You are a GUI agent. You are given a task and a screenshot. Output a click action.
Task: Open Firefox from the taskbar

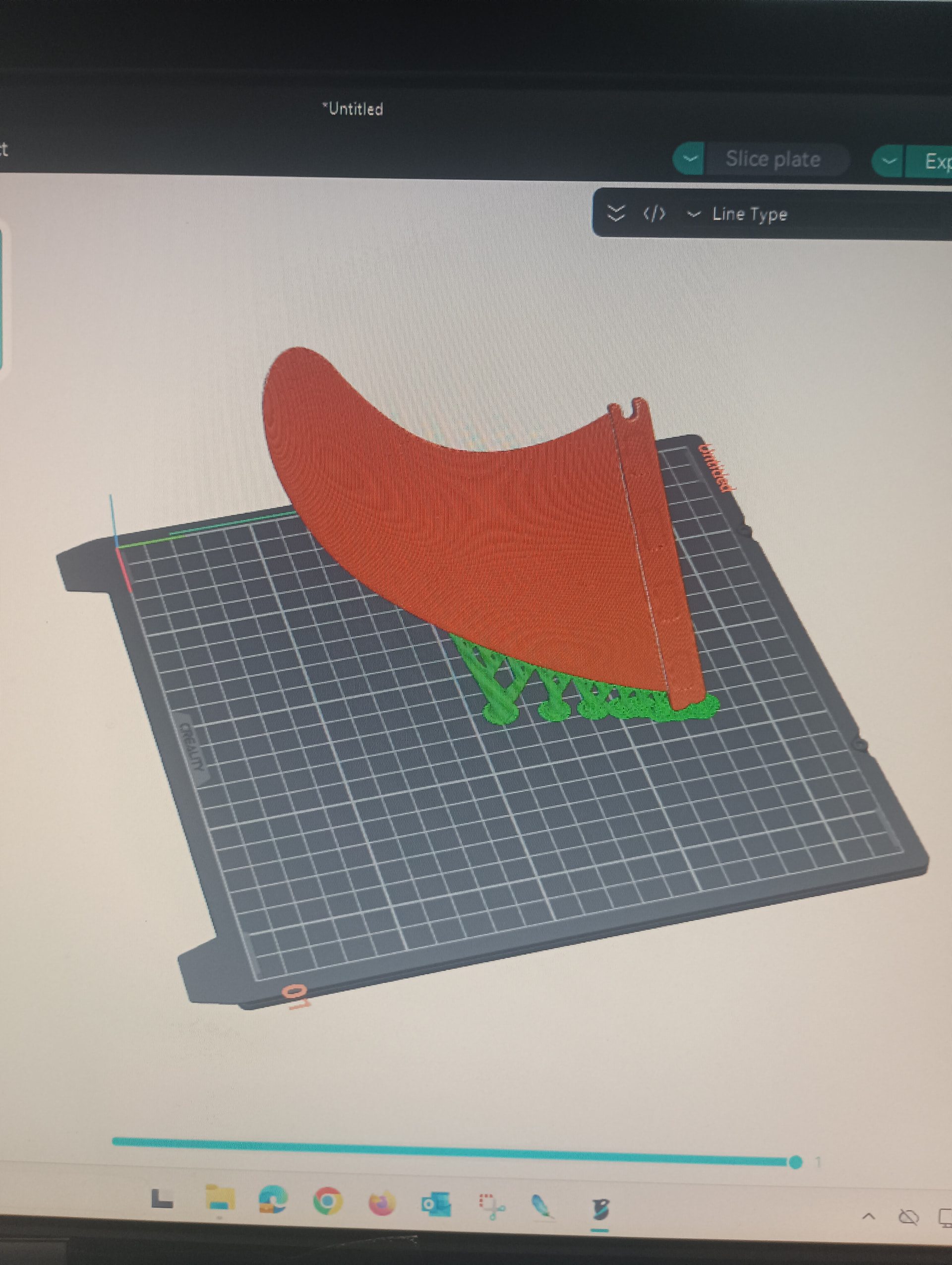(x=382, y=1203)
